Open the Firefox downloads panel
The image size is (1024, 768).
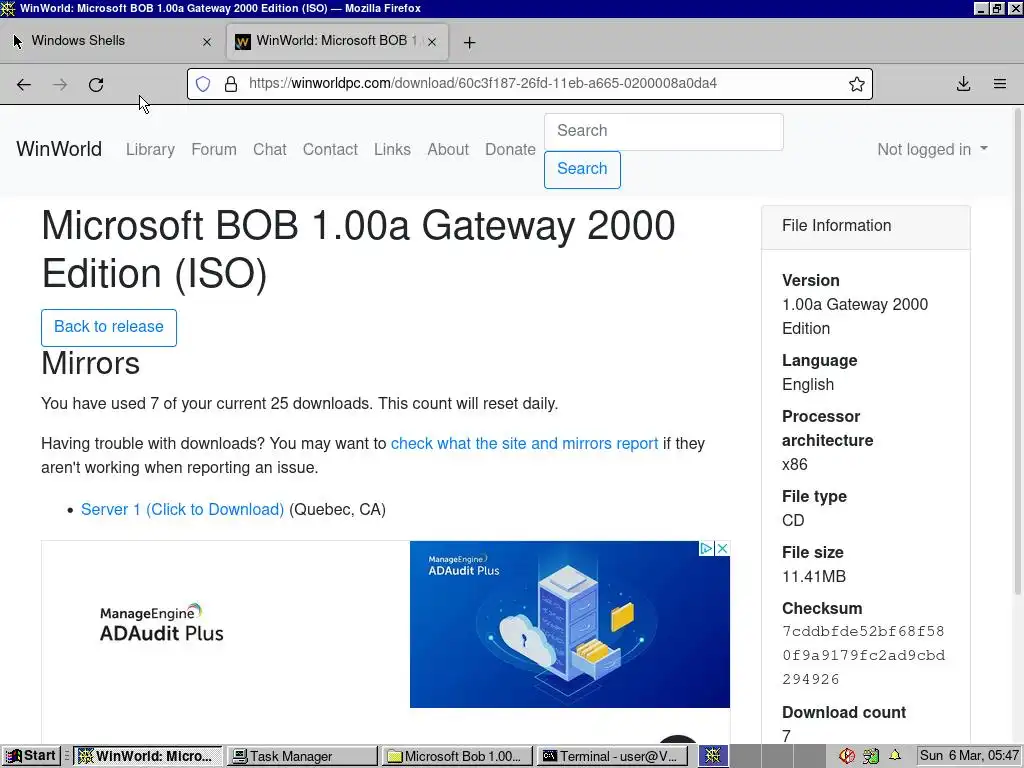(x=963, y=84)
